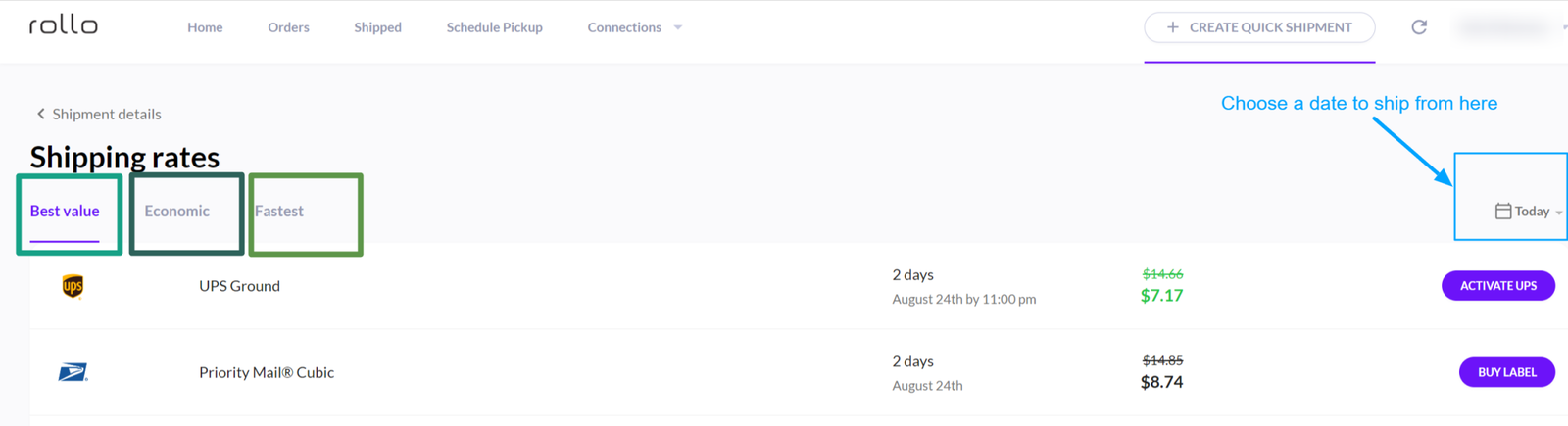This screenshot has width=1568, height=426.
Task: Click the Rollo logo
Action: (x=64, y=25)
